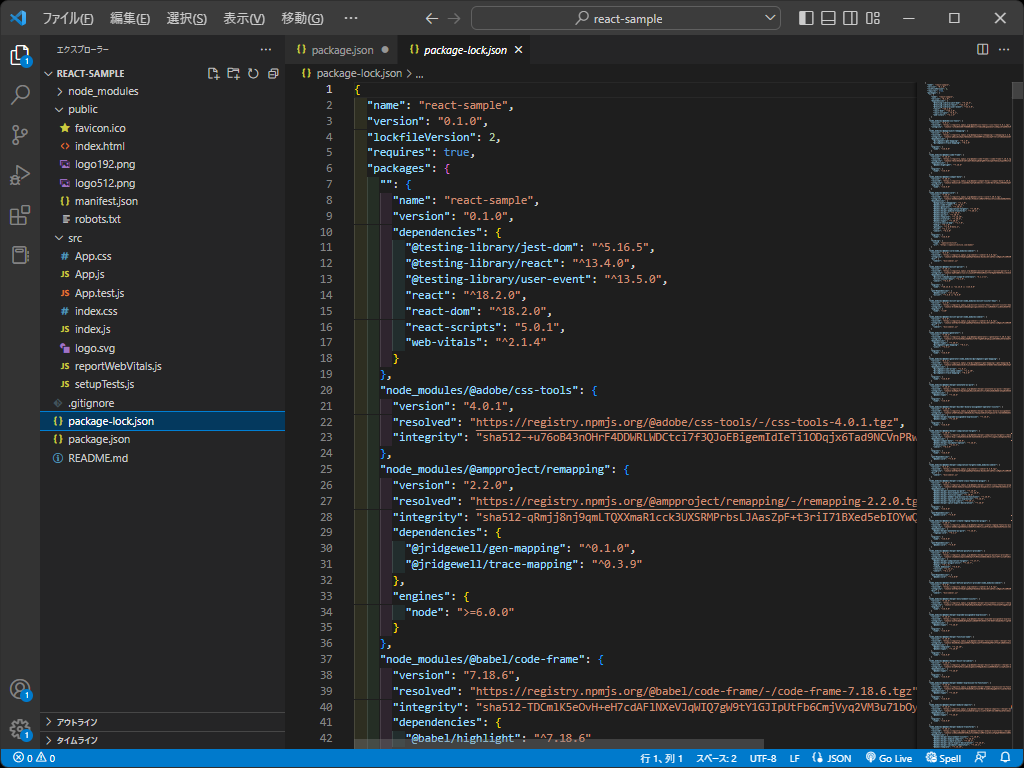The width and height of the screenshot is (1024, 768).
Task: Change the UTF-8 encoding setting
Action: pyautogui.click(x=763, y=758)
